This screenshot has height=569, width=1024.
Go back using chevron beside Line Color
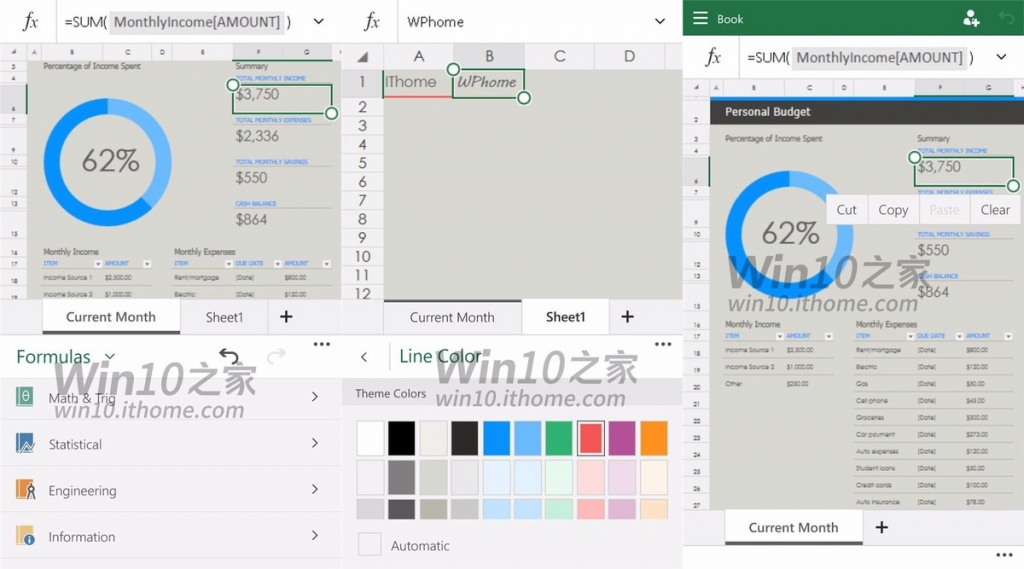(x=364, y=357)
